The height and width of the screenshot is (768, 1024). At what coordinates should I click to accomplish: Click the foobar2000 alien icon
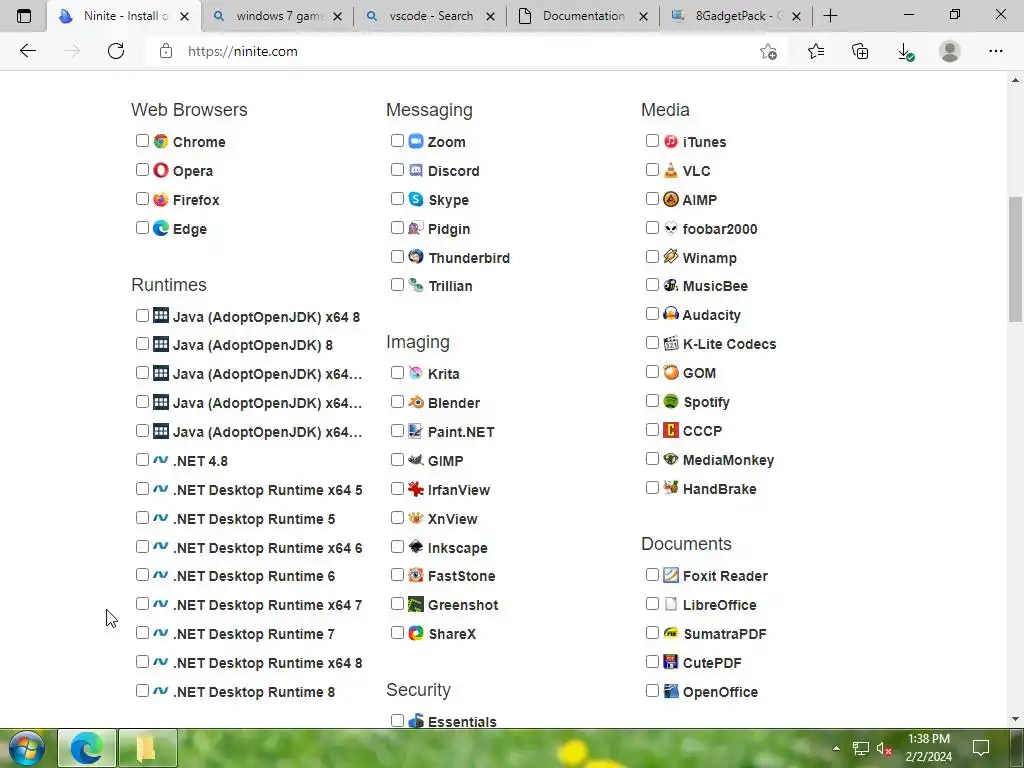point(671,228)
